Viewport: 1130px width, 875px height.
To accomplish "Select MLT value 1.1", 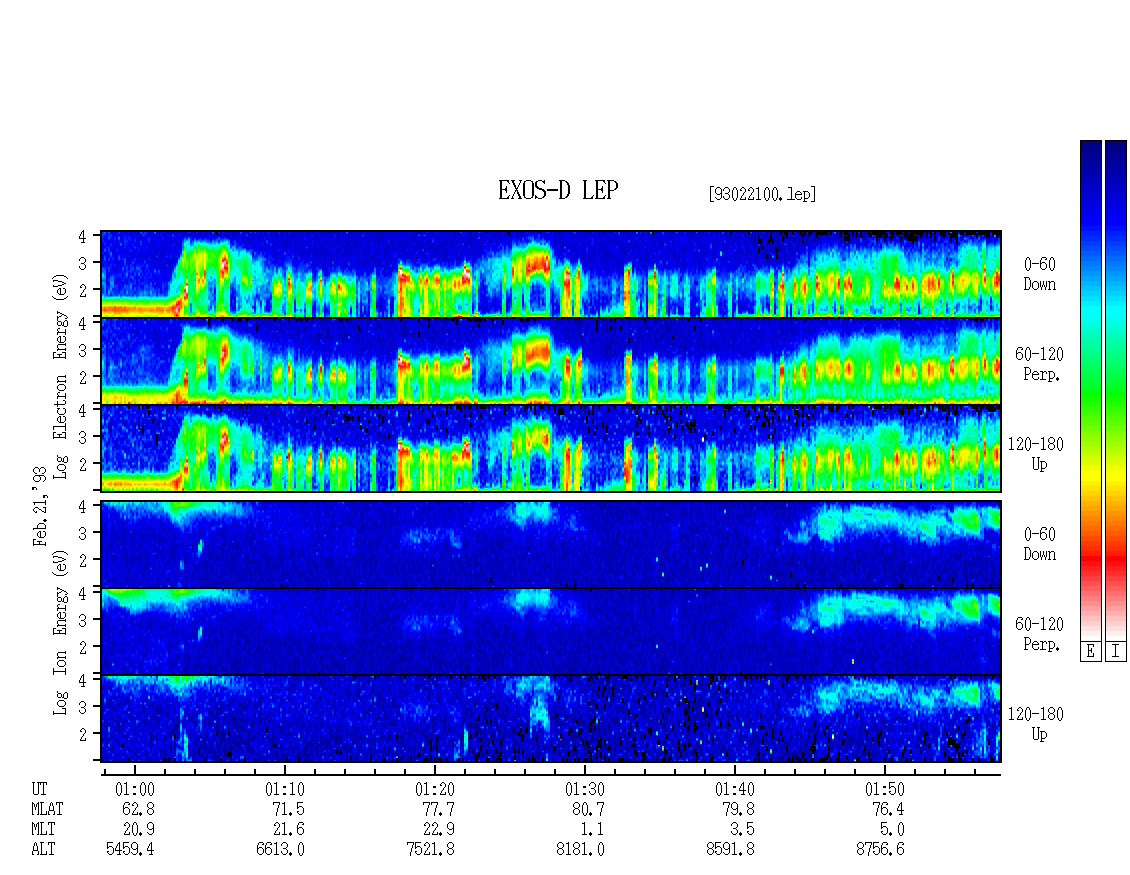I will pyautogui.click(x=592, y=830).
